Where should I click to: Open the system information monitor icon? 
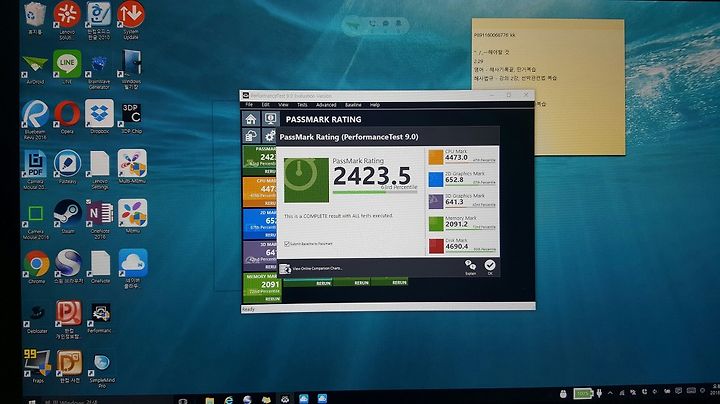point(270,119)
